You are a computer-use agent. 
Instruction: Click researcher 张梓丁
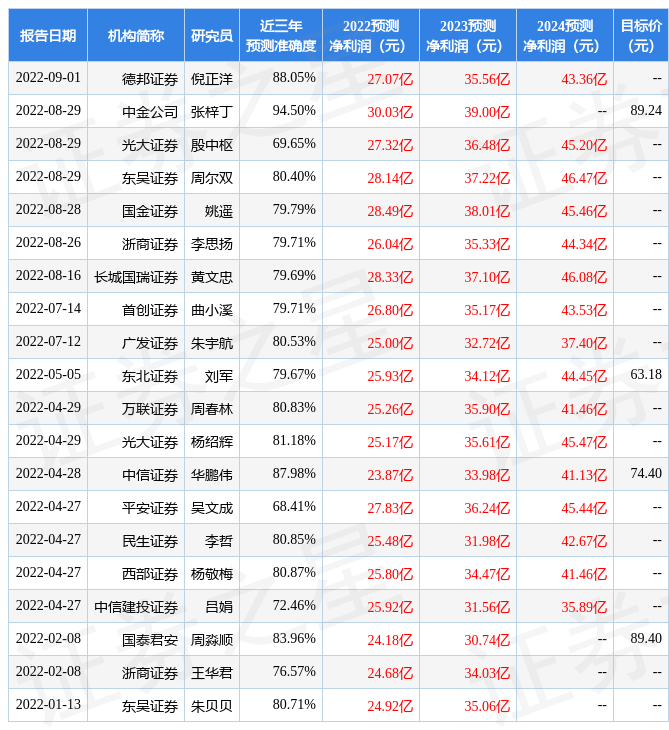pos(212,112)
